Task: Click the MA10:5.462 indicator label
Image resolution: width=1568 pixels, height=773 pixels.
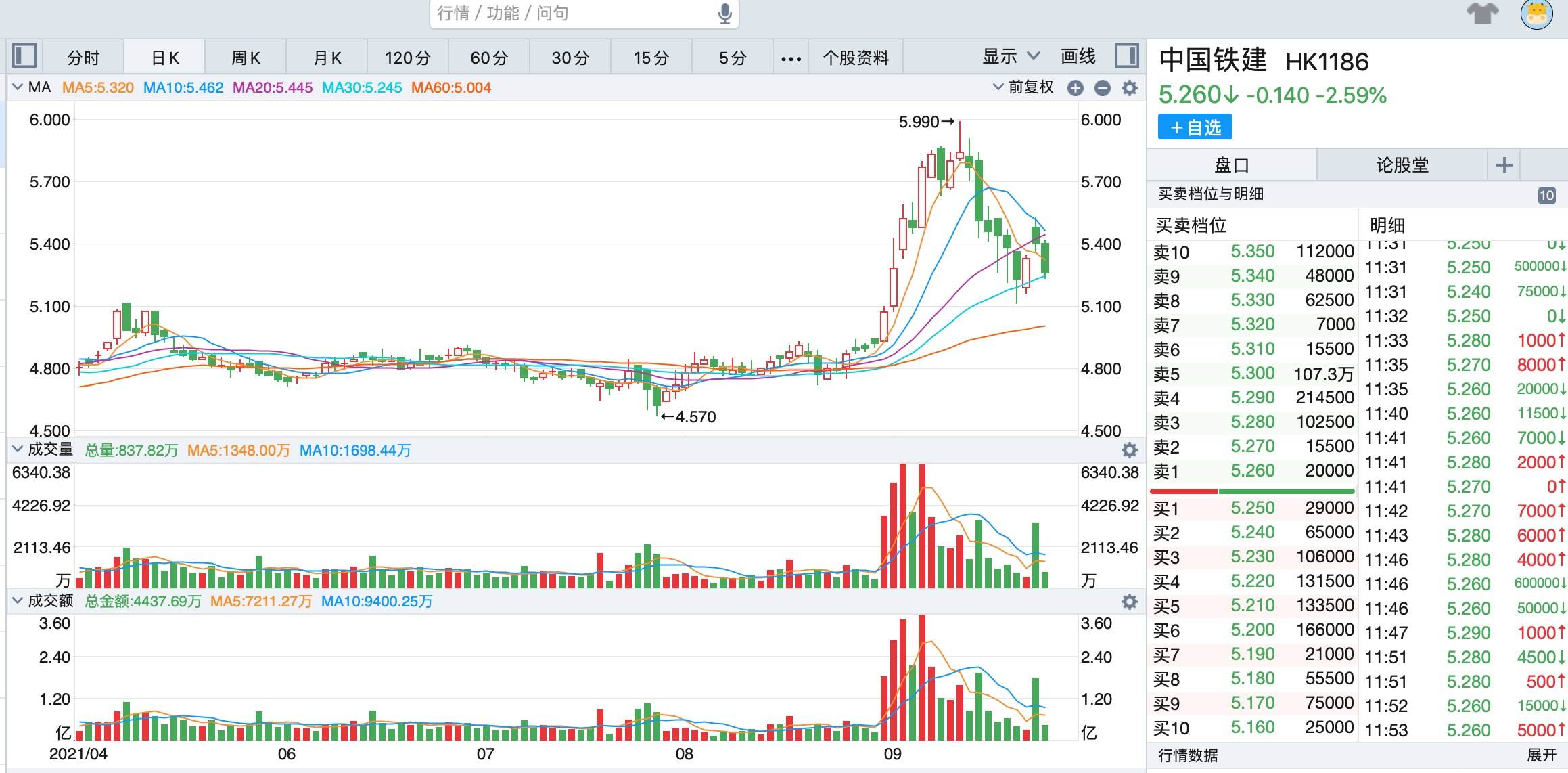Action: [183, 87]
